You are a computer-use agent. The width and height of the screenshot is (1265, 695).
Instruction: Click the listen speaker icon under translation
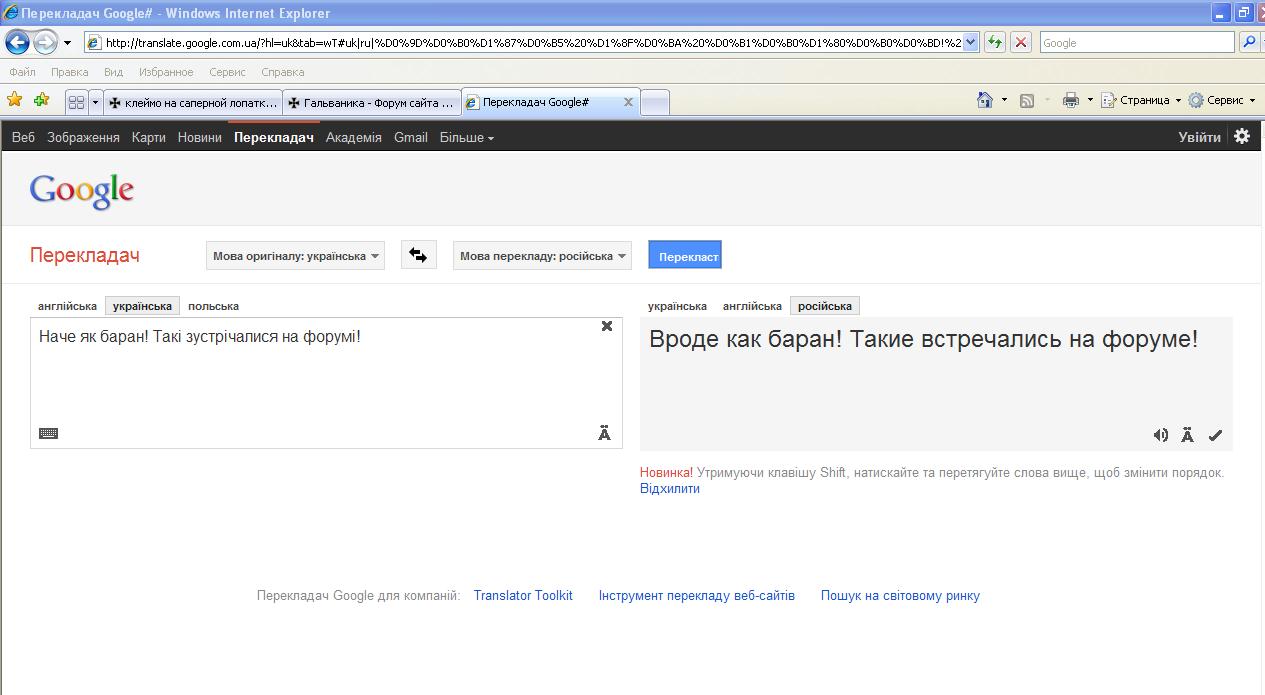point(1160,435)
